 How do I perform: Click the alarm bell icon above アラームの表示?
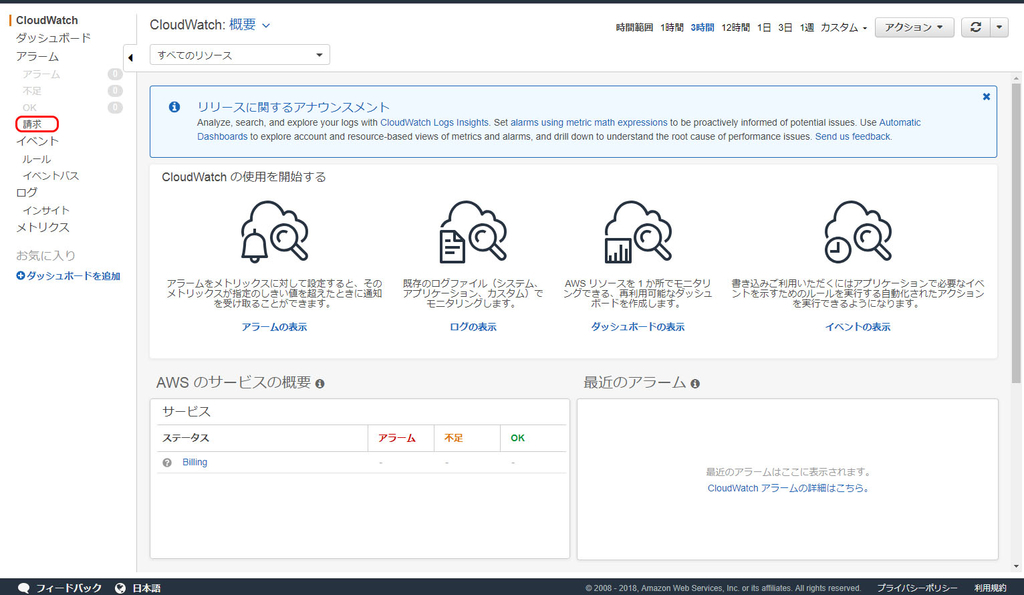[x=275, y=232]
